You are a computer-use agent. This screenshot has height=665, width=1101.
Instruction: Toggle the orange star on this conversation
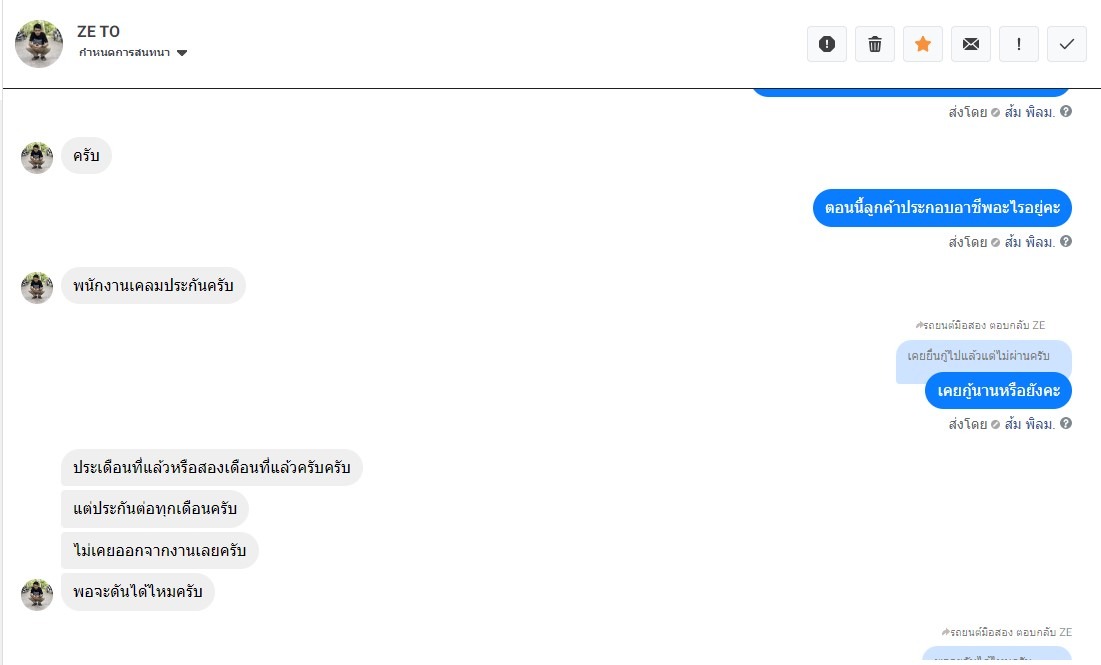(923, 44)
